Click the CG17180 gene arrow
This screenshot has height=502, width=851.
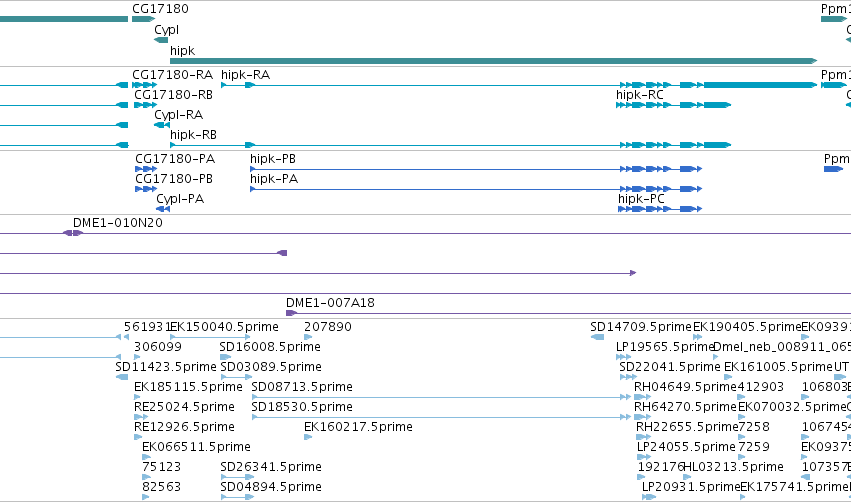click(x=143, y=19)
